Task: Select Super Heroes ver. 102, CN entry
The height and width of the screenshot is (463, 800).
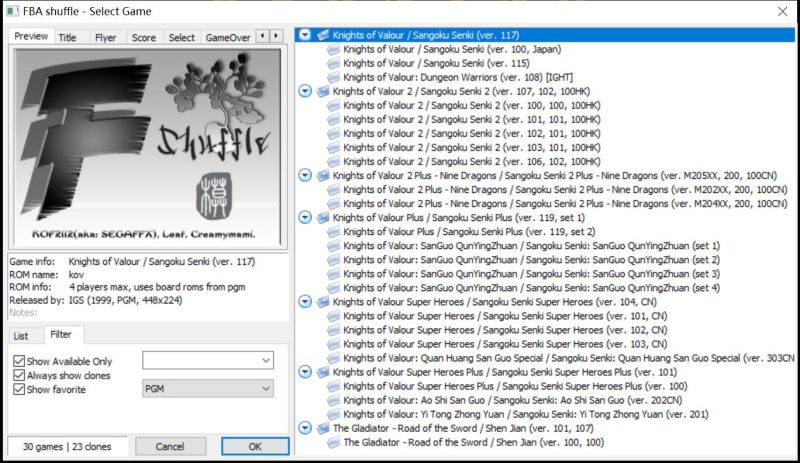Action: click(x=505, y=330)
